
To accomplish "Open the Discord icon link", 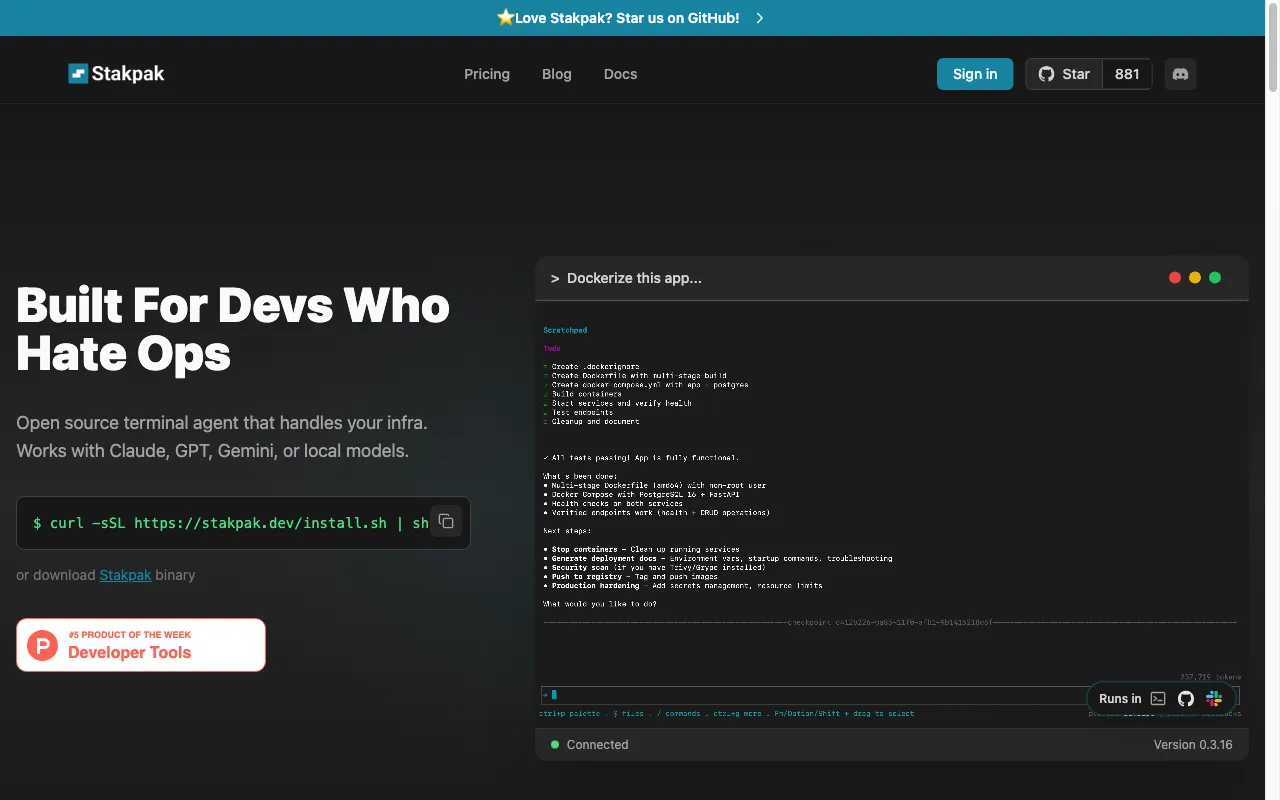I will coord(1180,74).
